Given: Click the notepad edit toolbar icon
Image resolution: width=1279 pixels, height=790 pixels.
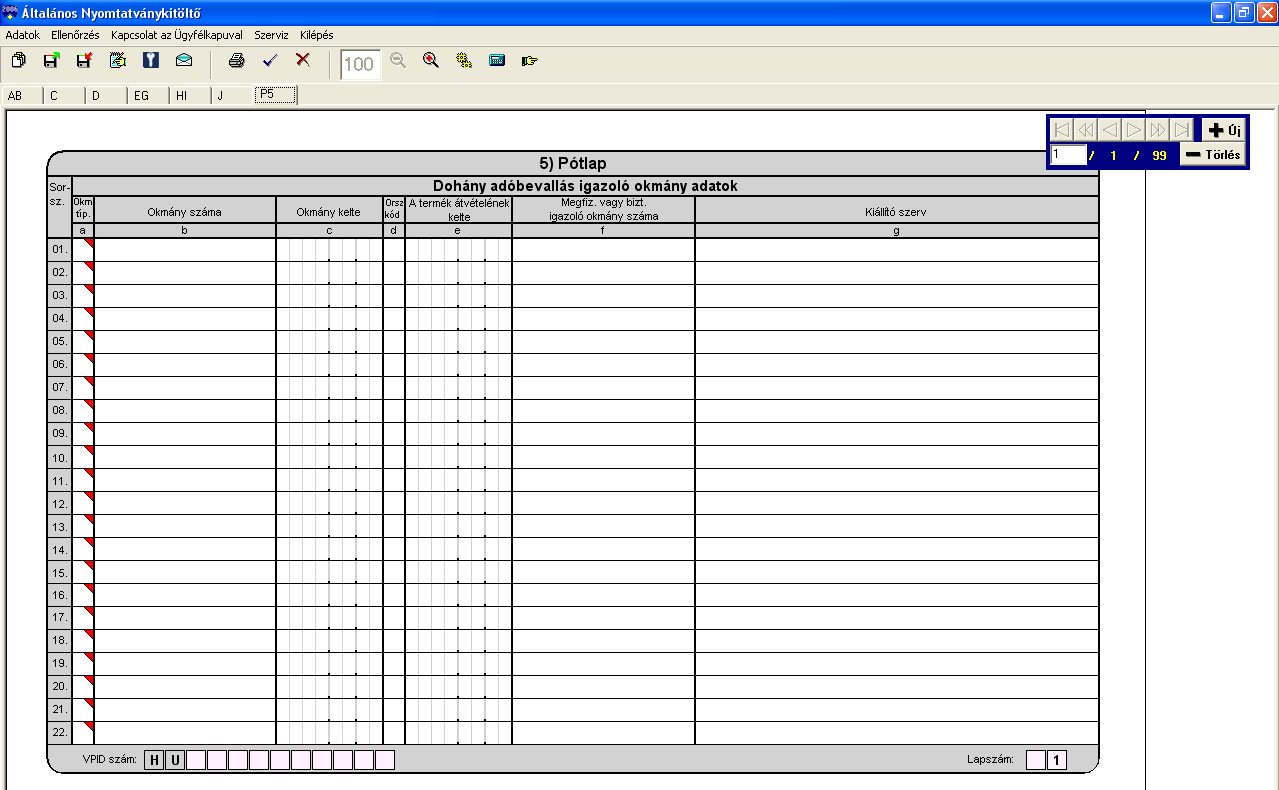Looking at the screenshot, I should [117, 61].
